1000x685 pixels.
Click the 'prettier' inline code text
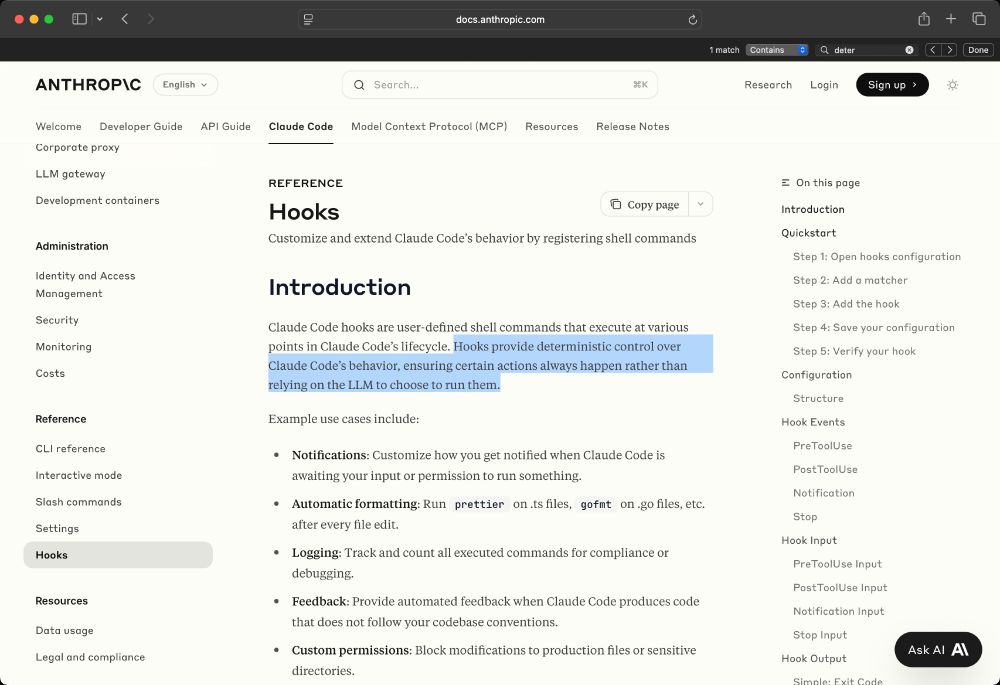tap(479, 505)
